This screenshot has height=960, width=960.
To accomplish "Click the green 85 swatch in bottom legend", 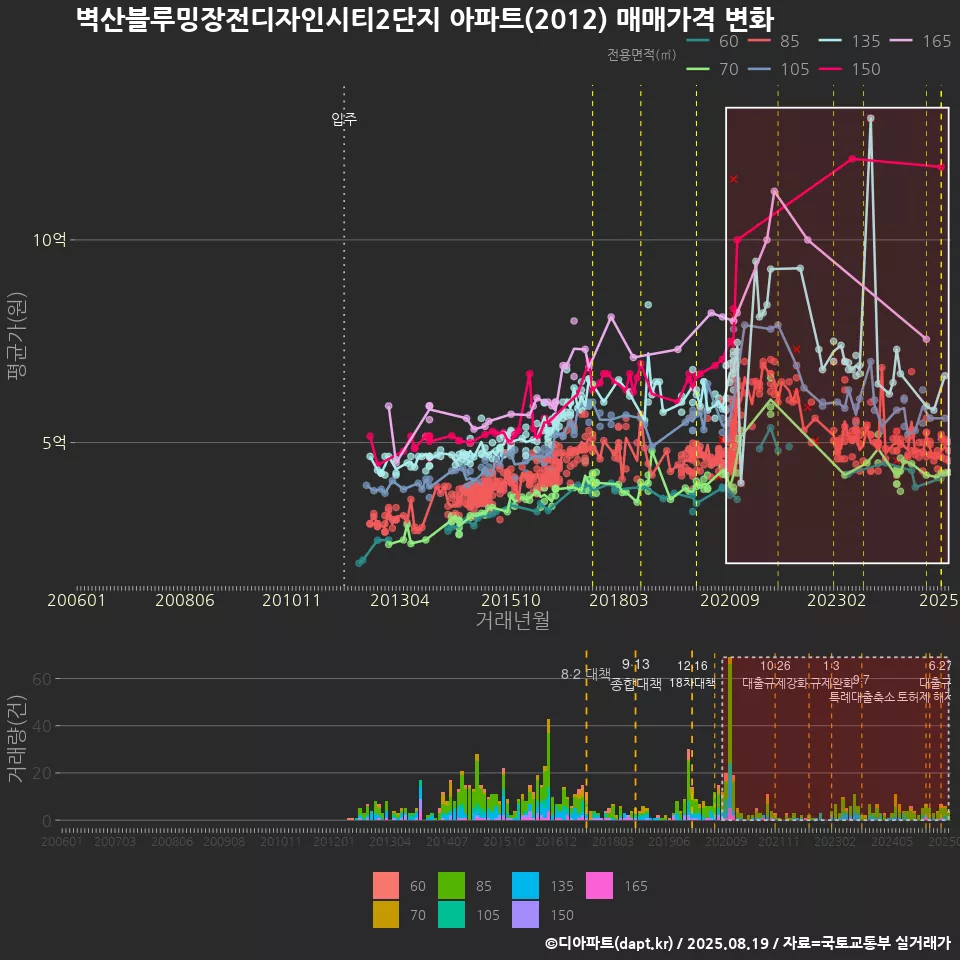I will [x=451, y=885].
